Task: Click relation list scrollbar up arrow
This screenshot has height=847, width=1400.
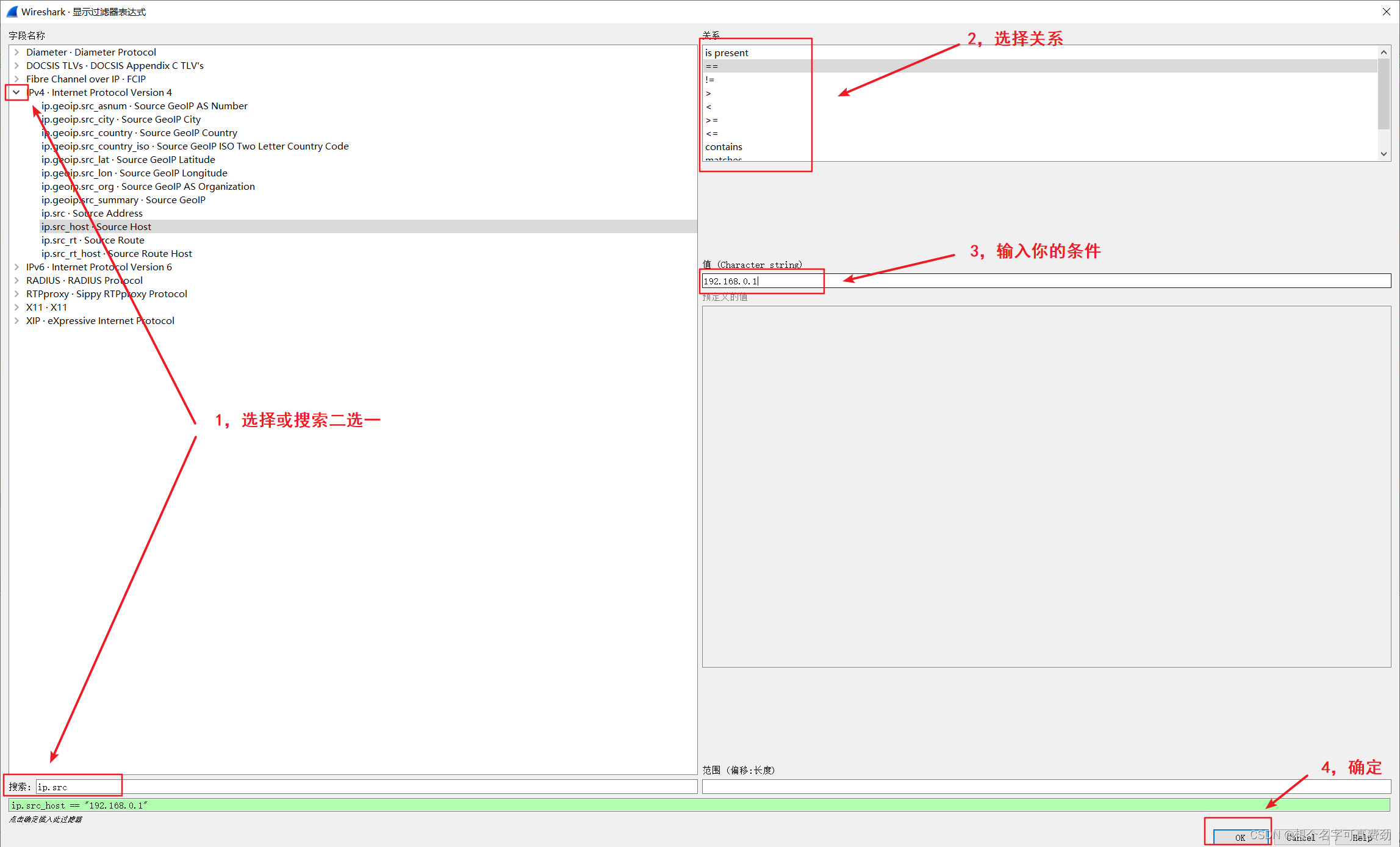Action: (1384, 52)
